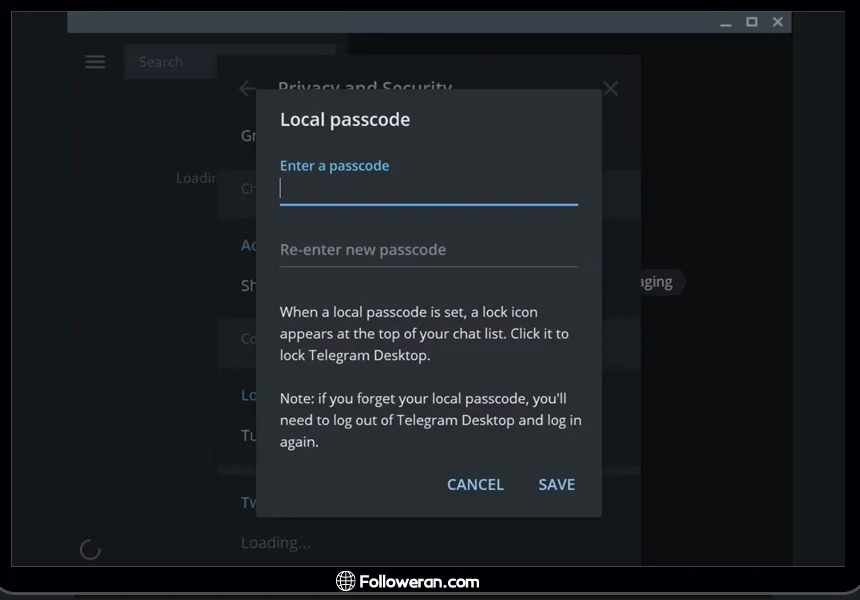
Task: Maximize the Telegram Desktop window
Action: pyautogui.click(x=751, y=22)
